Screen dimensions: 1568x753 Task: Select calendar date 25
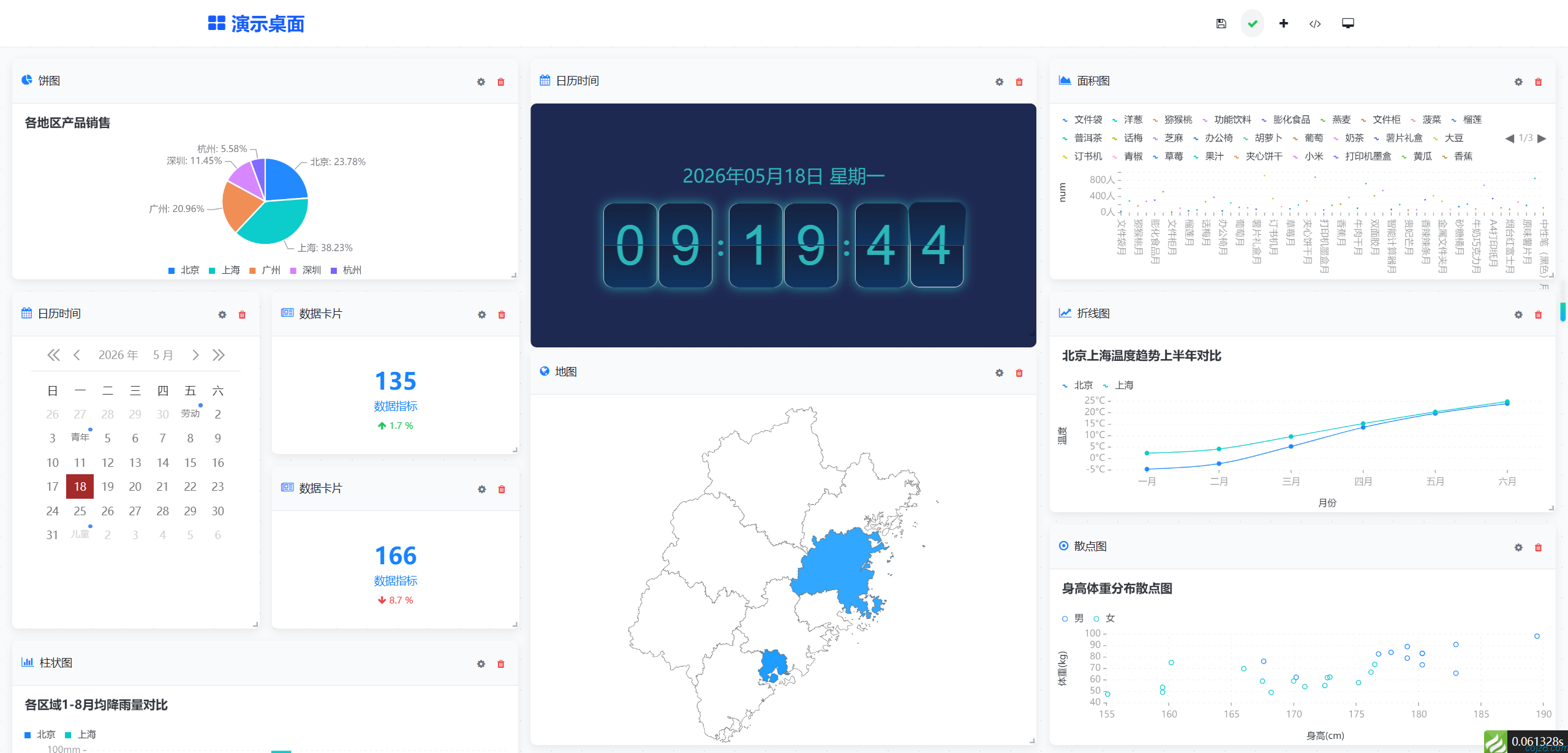point(80,511)
